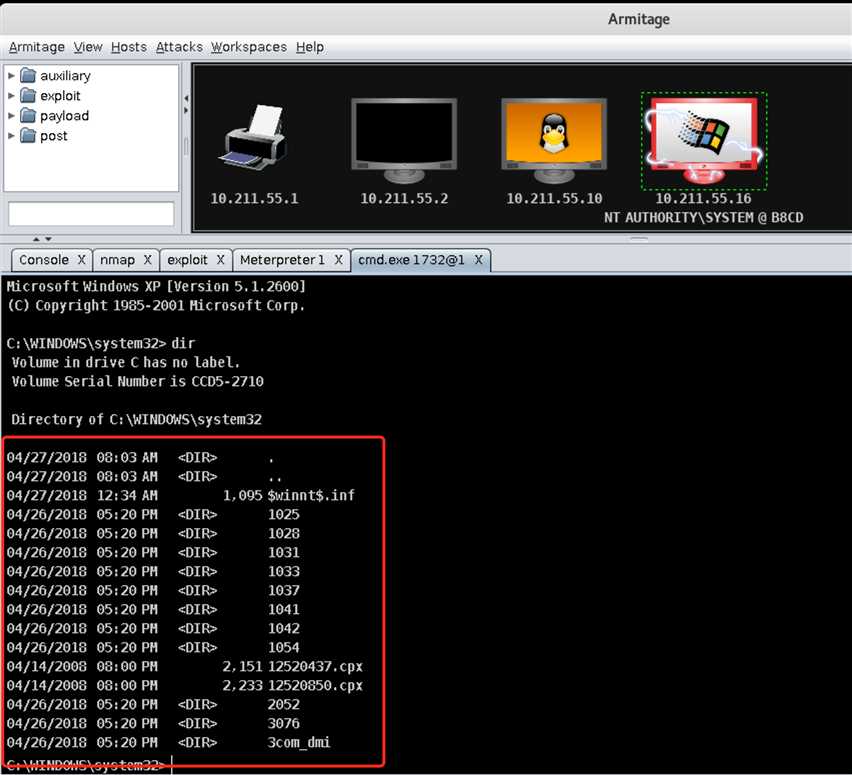Click the 1041 directory entry
Viewport: 852px width, 775px height.
(x=284, y=609)
